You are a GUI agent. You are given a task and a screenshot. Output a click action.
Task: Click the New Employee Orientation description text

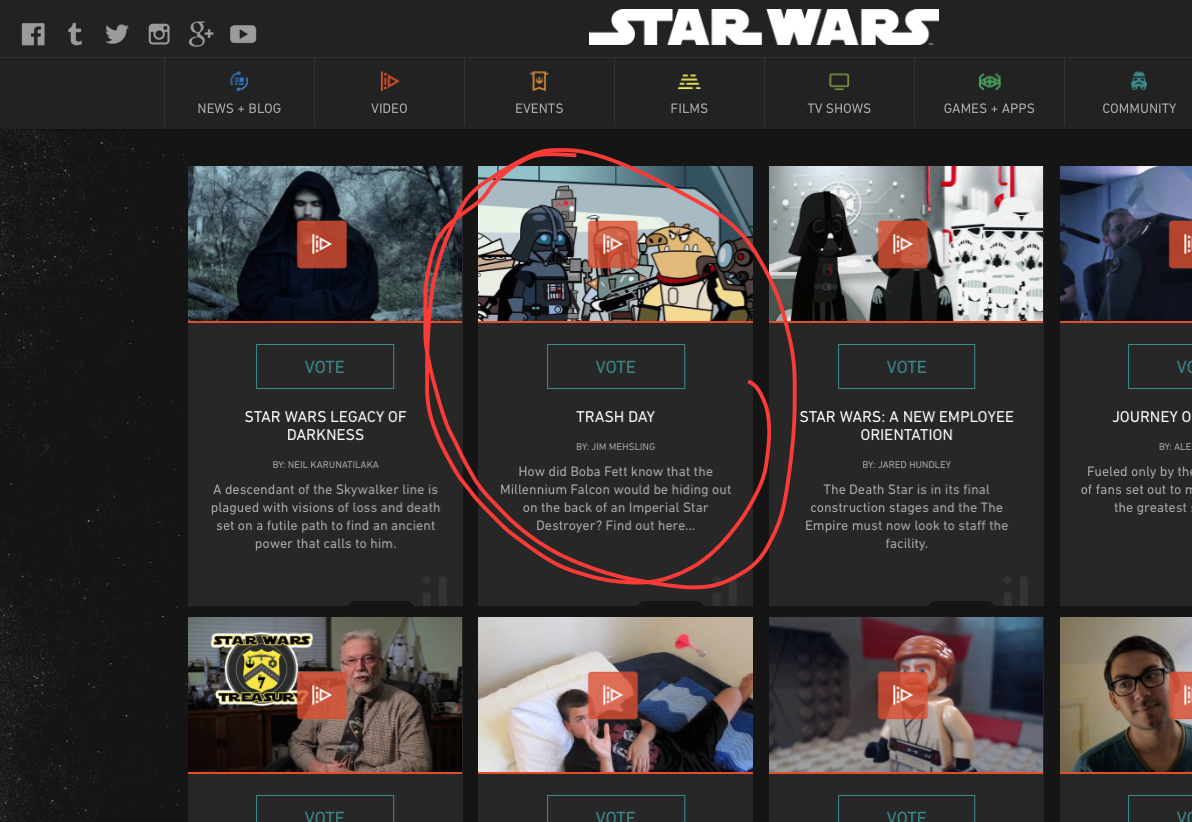pyautogui.click(x=906, y=516)
